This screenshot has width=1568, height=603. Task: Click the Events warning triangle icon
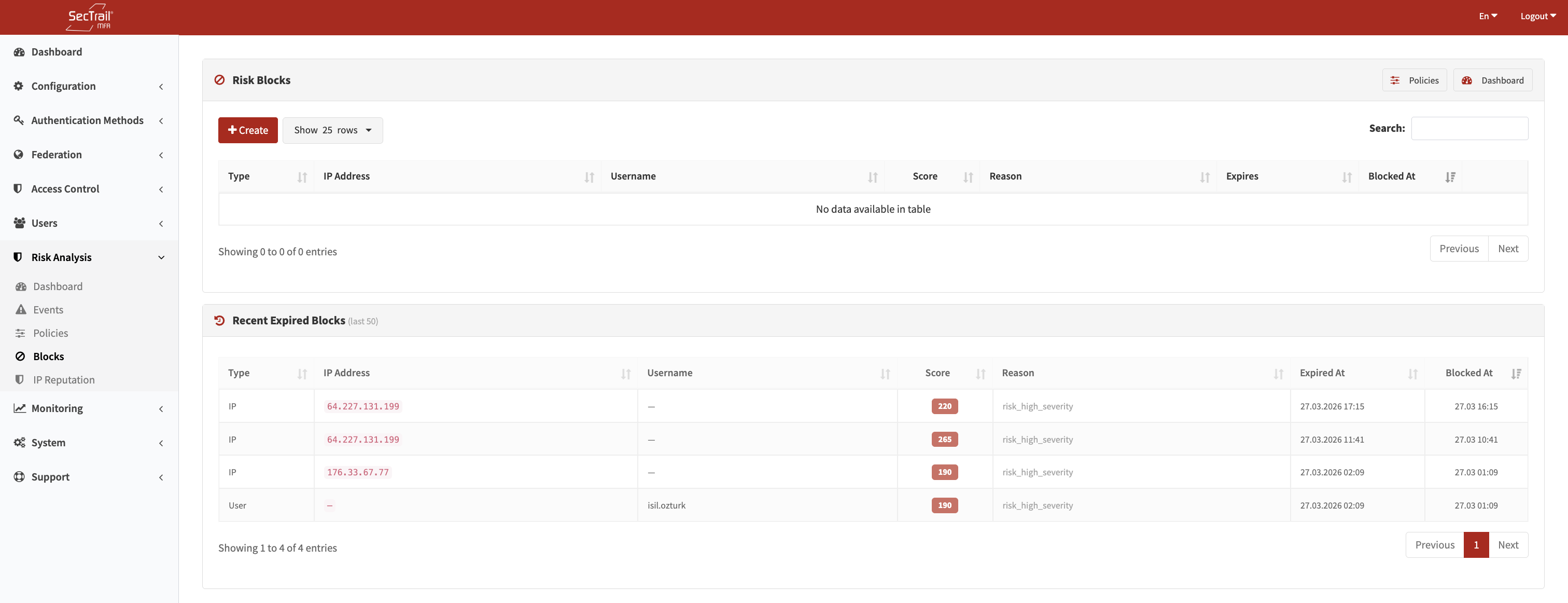21,309
